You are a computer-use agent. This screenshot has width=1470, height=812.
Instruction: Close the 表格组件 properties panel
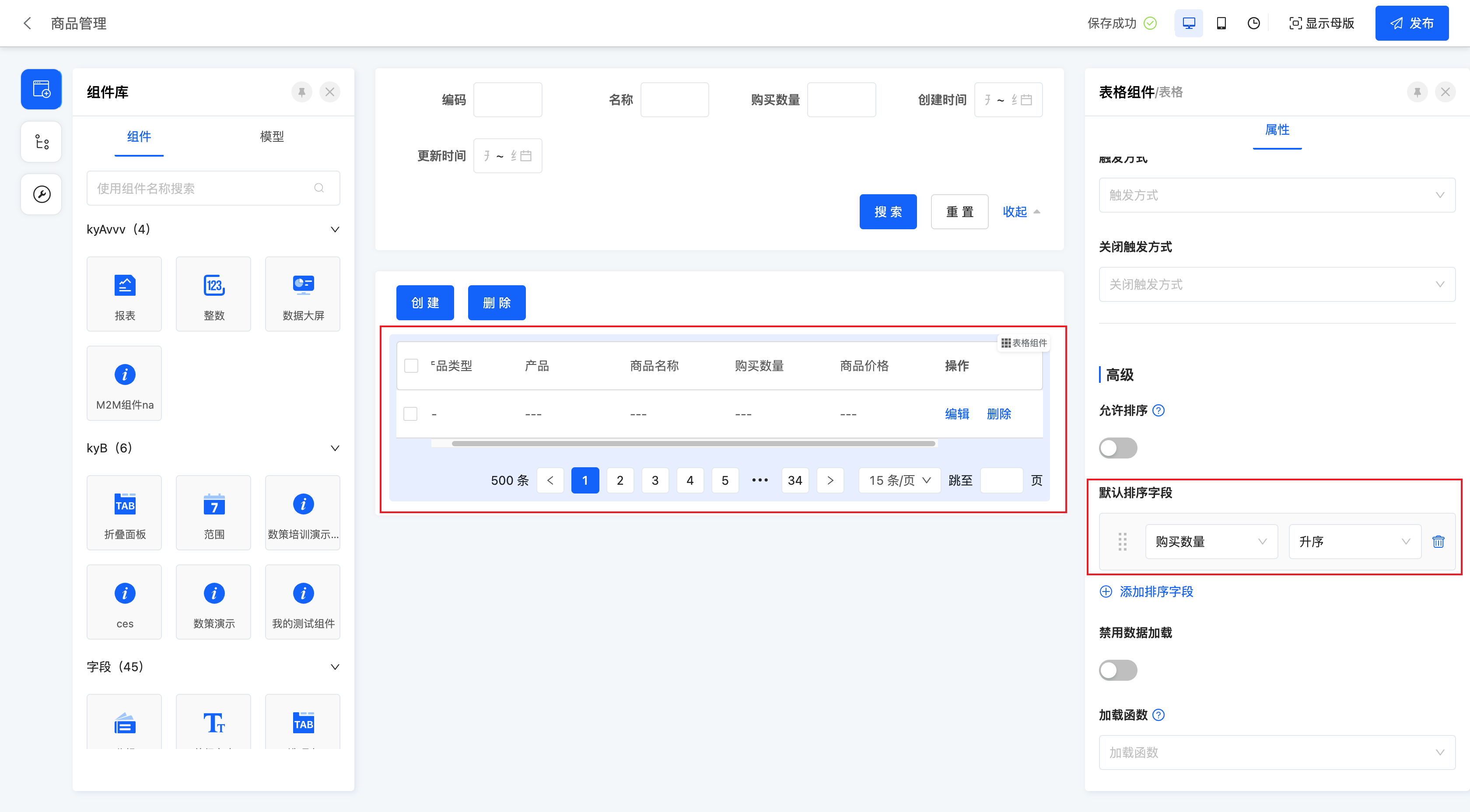click(x=1445, y=92)
